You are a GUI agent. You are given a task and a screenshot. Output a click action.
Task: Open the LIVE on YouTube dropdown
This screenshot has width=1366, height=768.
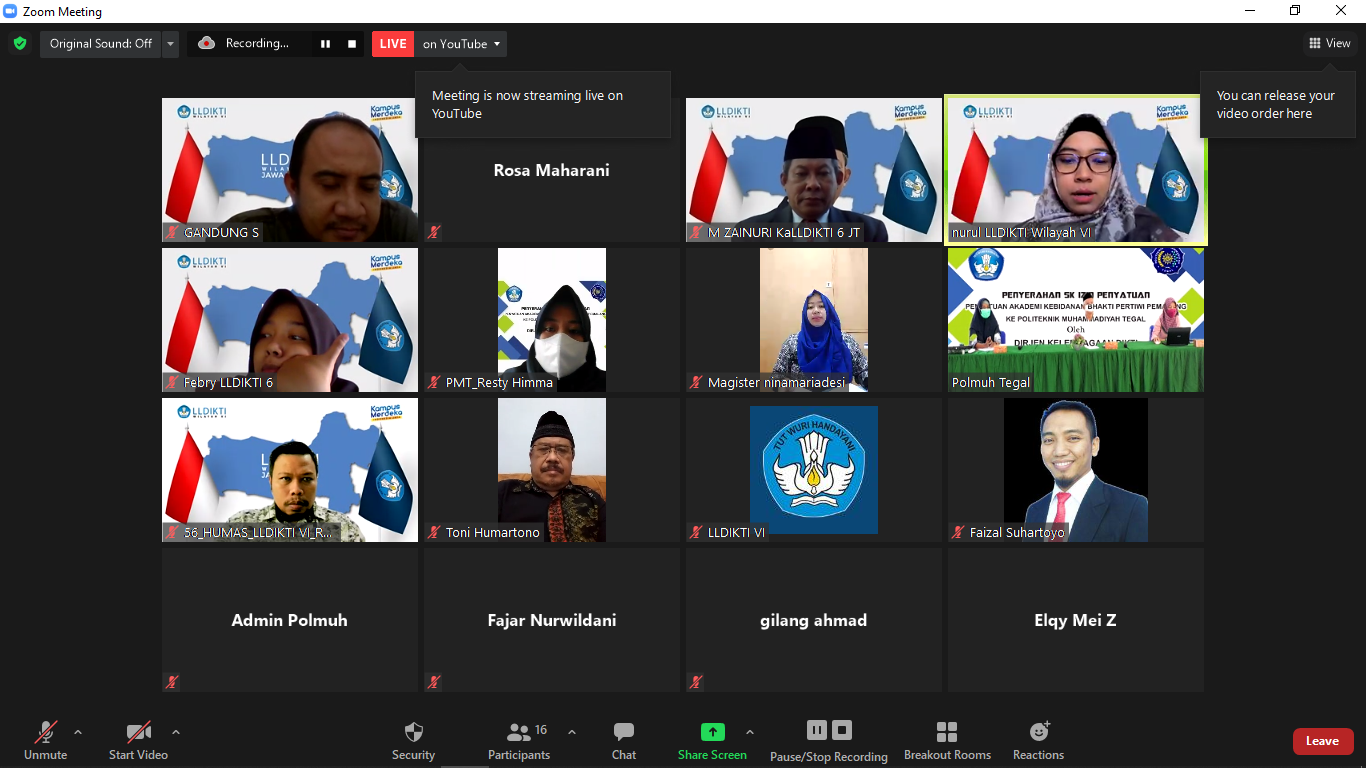[461, 44]
